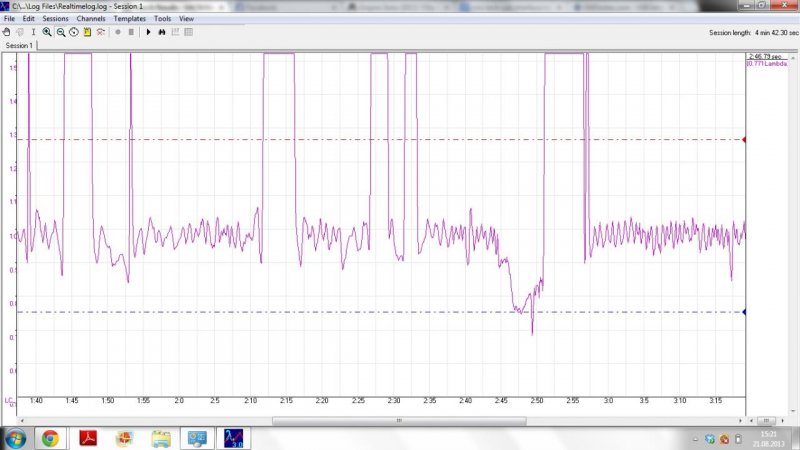The image size is (800, 450).
Task: Open the File menu
Action: pos(10,19)
